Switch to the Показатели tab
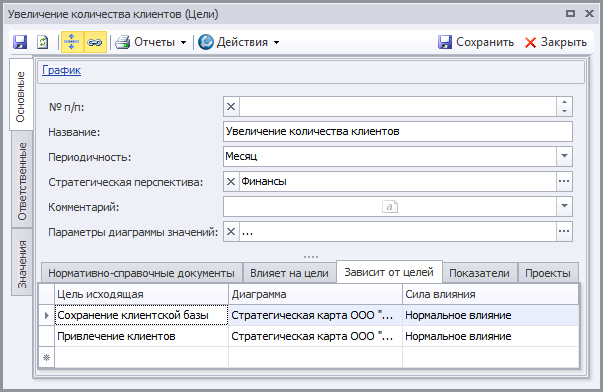Image resolution: width=603 pixels, height=392 pixels. (x=479, y=273)
